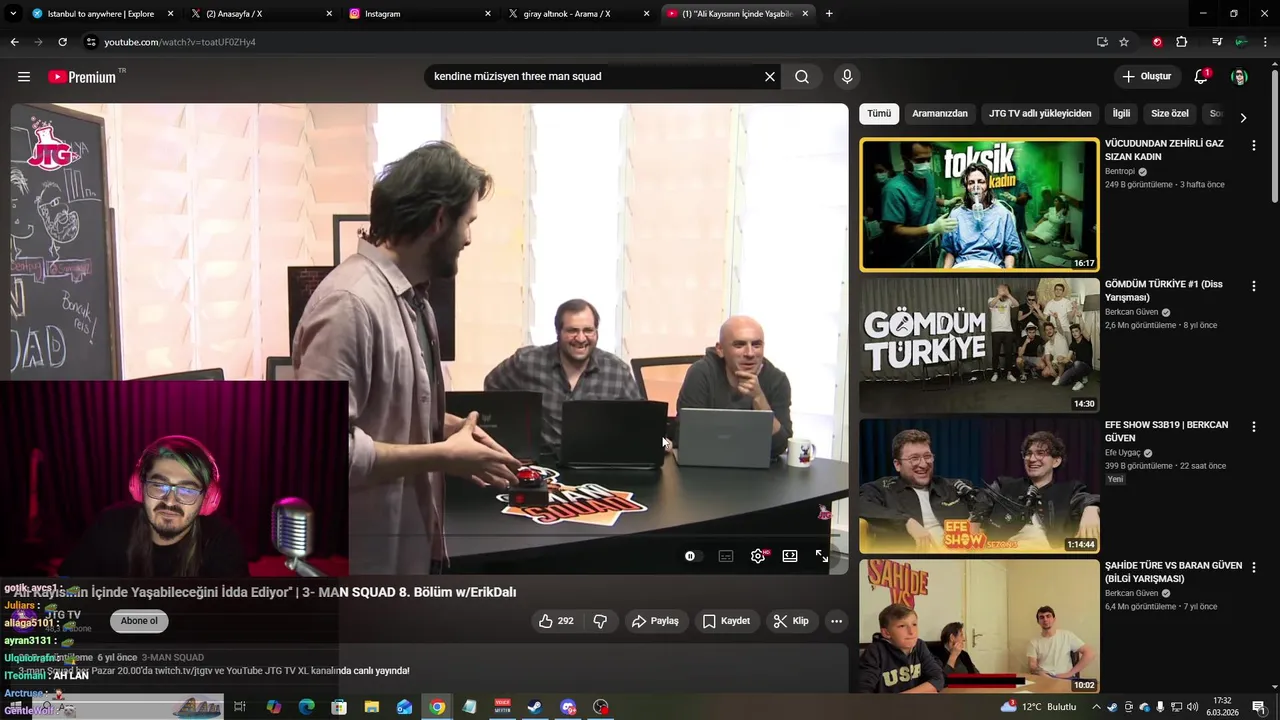Switch to Instagram browser tab

(x=420, y=14)
